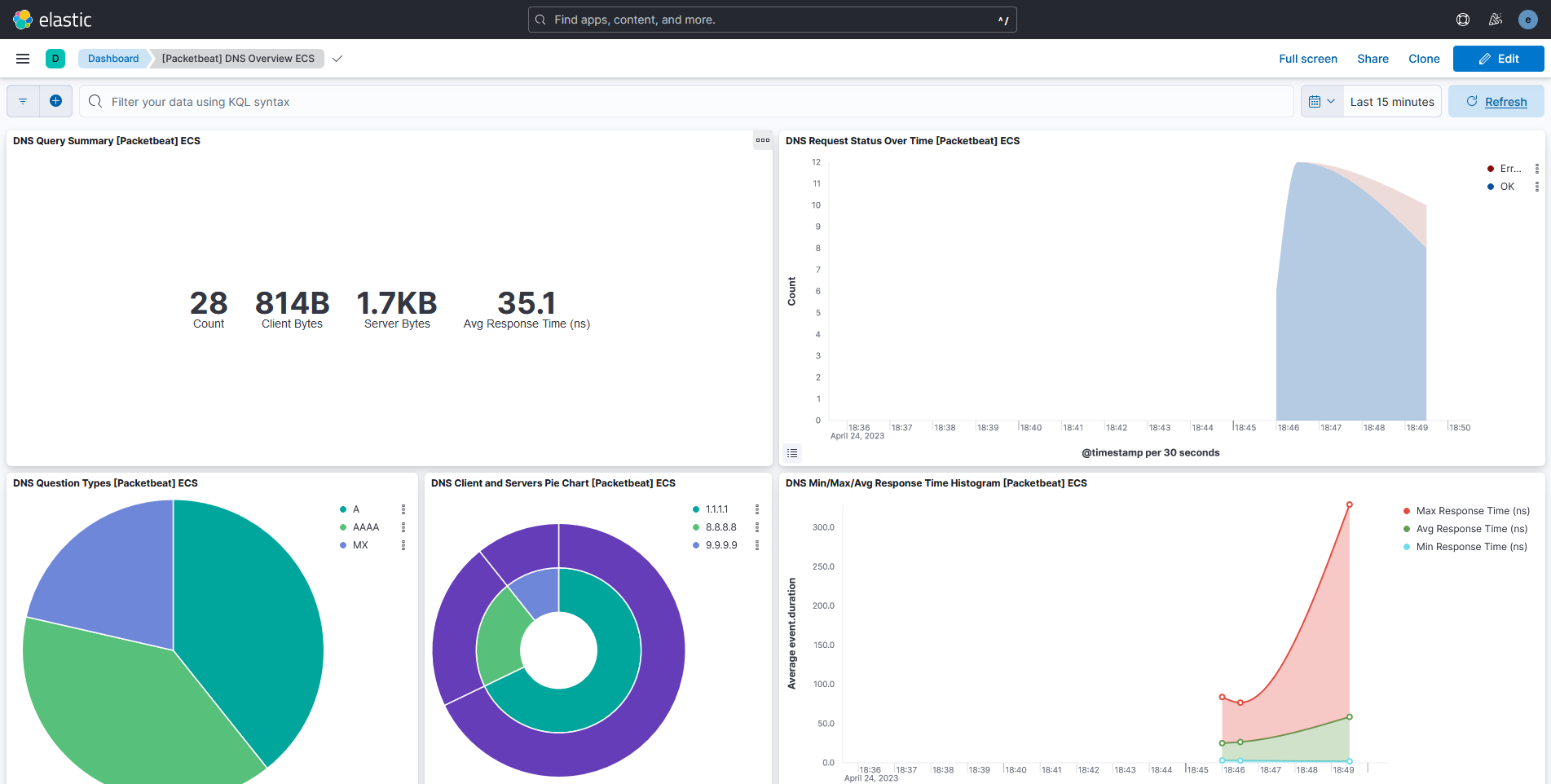1551x784 pixels.
Task: Click the color dot next to 1.1.1.1
Action: 695,509
